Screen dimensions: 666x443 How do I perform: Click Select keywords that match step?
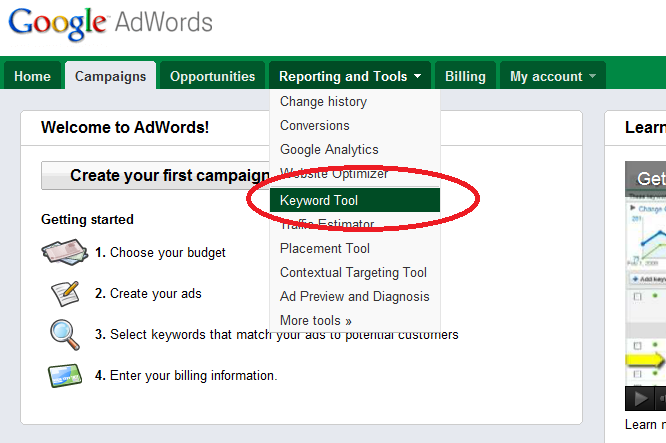coord(277,335)
